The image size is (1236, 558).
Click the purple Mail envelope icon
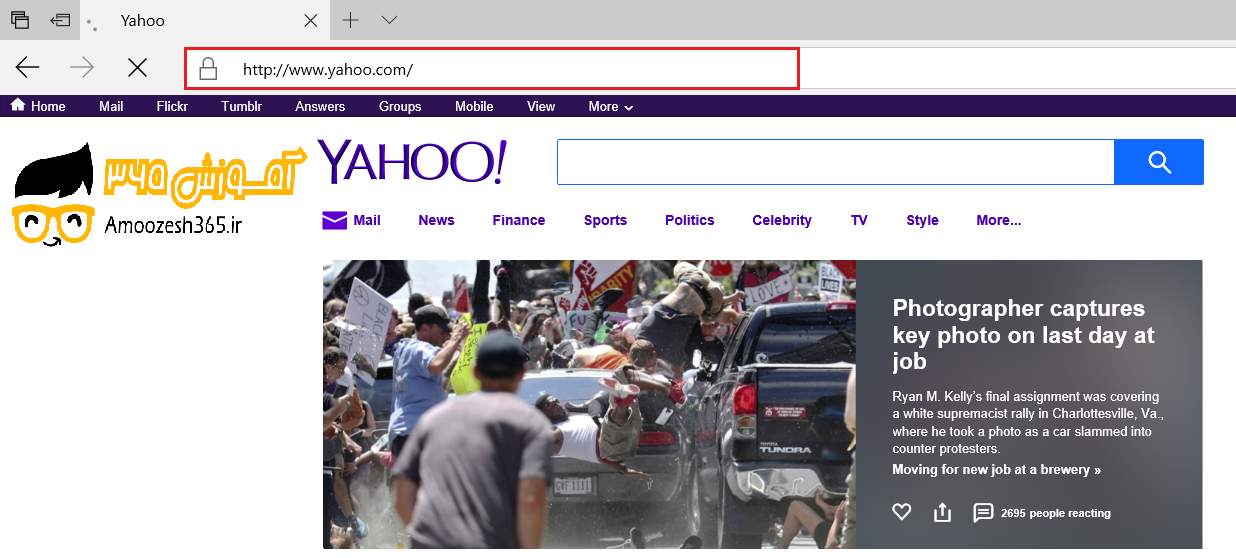click(x=334, y=220)
